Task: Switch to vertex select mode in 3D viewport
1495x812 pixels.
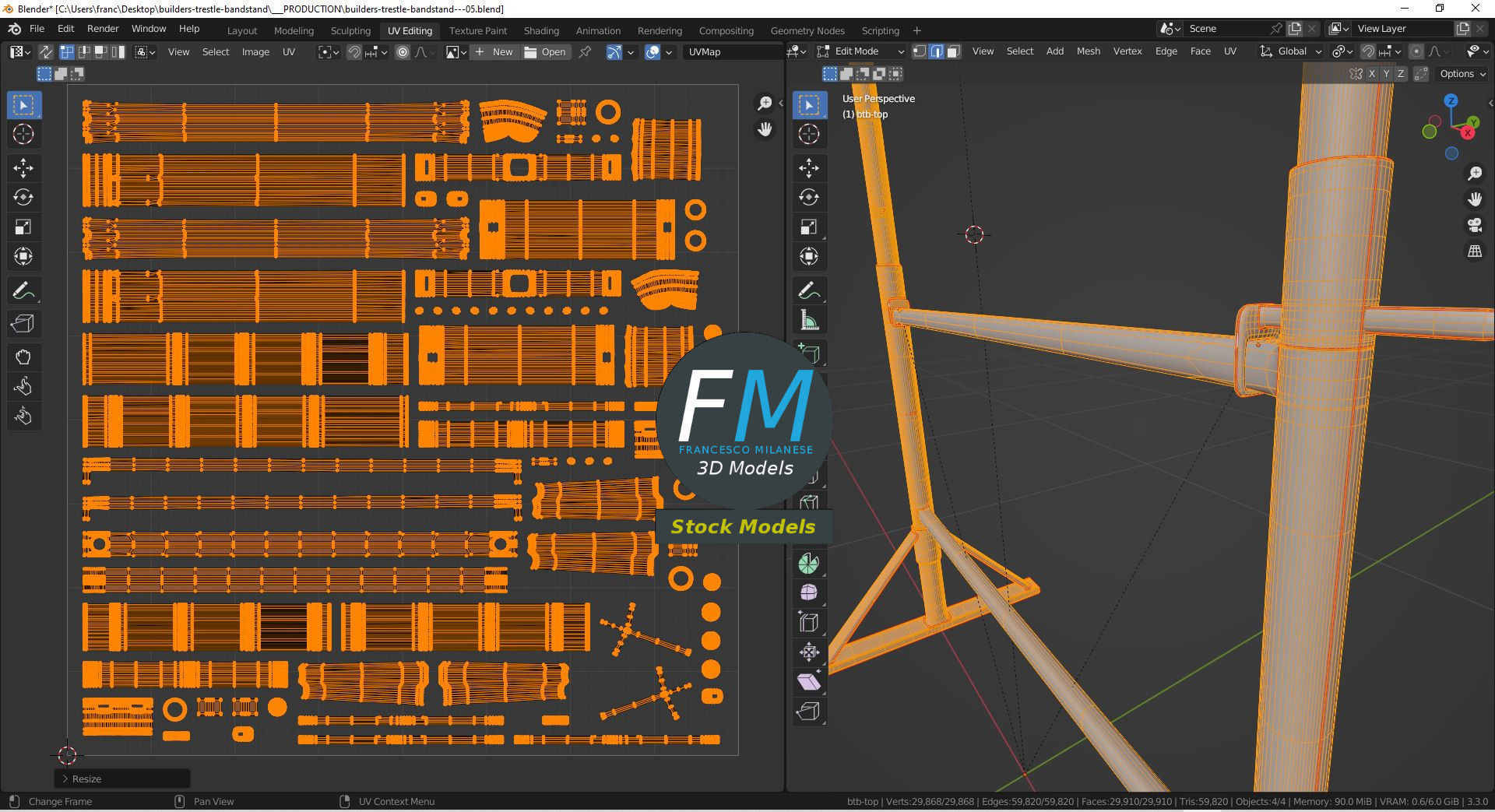Action: click(x=920, y=51)
